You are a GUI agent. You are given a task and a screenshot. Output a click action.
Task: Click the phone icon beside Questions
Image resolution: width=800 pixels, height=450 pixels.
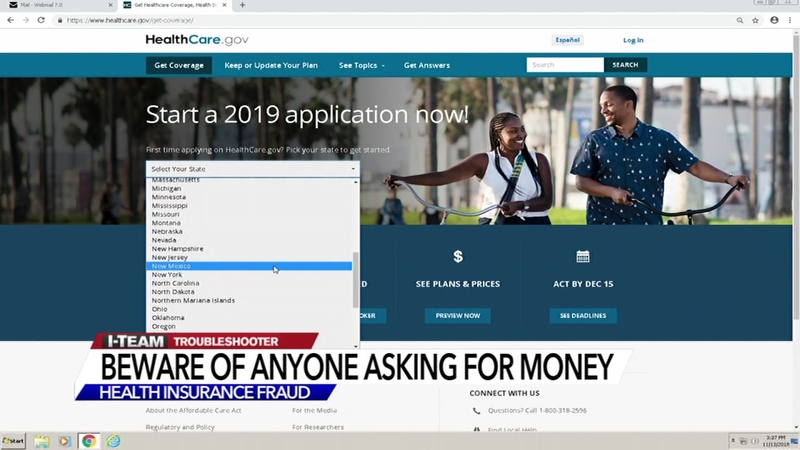point(476,411)
